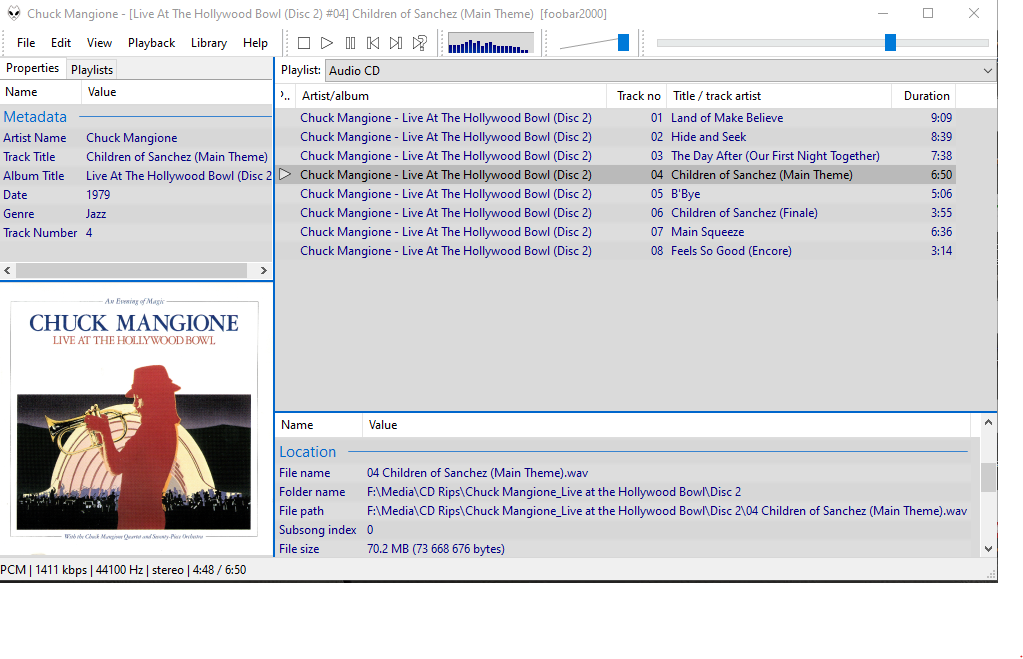Click the Track Title metadata row value
The image size is (1023, 659).
(x=177, y=157)
